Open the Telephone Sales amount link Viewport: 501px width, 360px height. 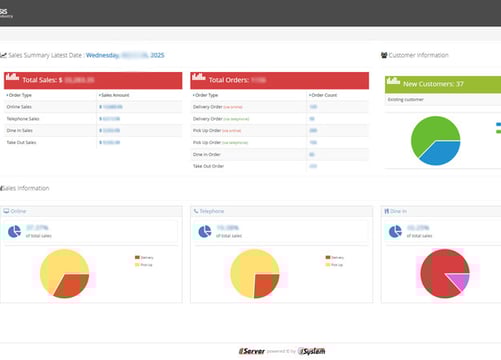110,119
